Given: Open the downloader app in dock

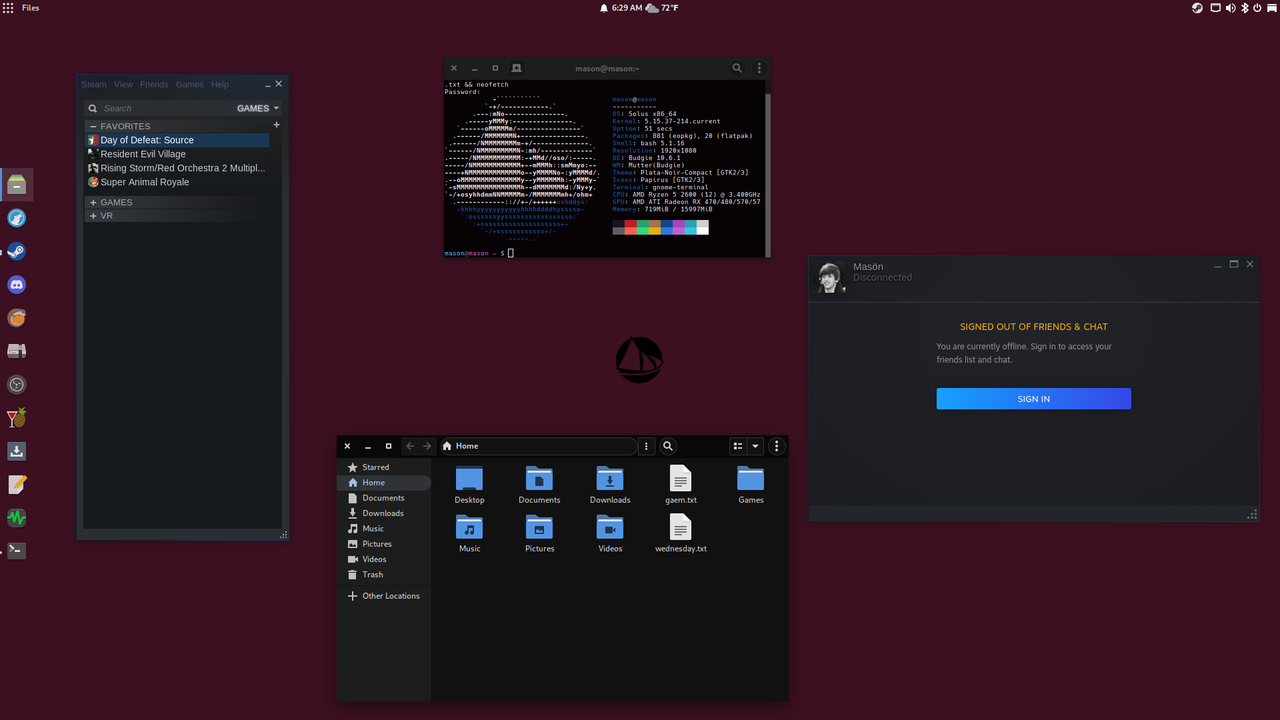Looking at the screenshot, I should (16, 451).
